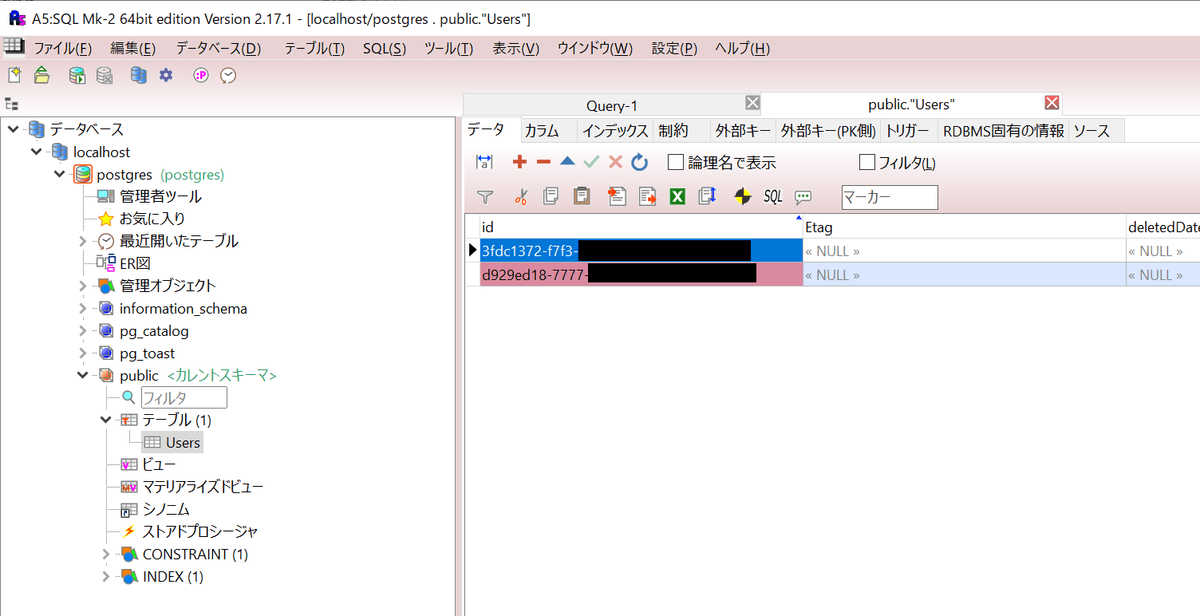The width and height of the screenshot is (1200, 616).
Task: Click the import data icon
Action: [616, 197]
